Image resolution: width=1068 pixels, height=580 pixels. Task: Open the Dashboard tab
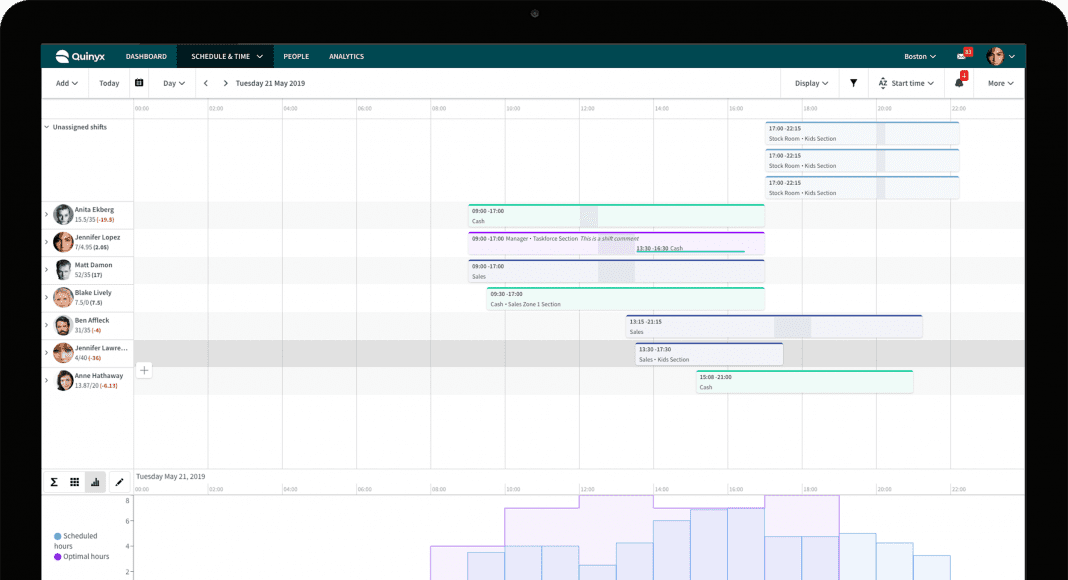click(146, 56)
